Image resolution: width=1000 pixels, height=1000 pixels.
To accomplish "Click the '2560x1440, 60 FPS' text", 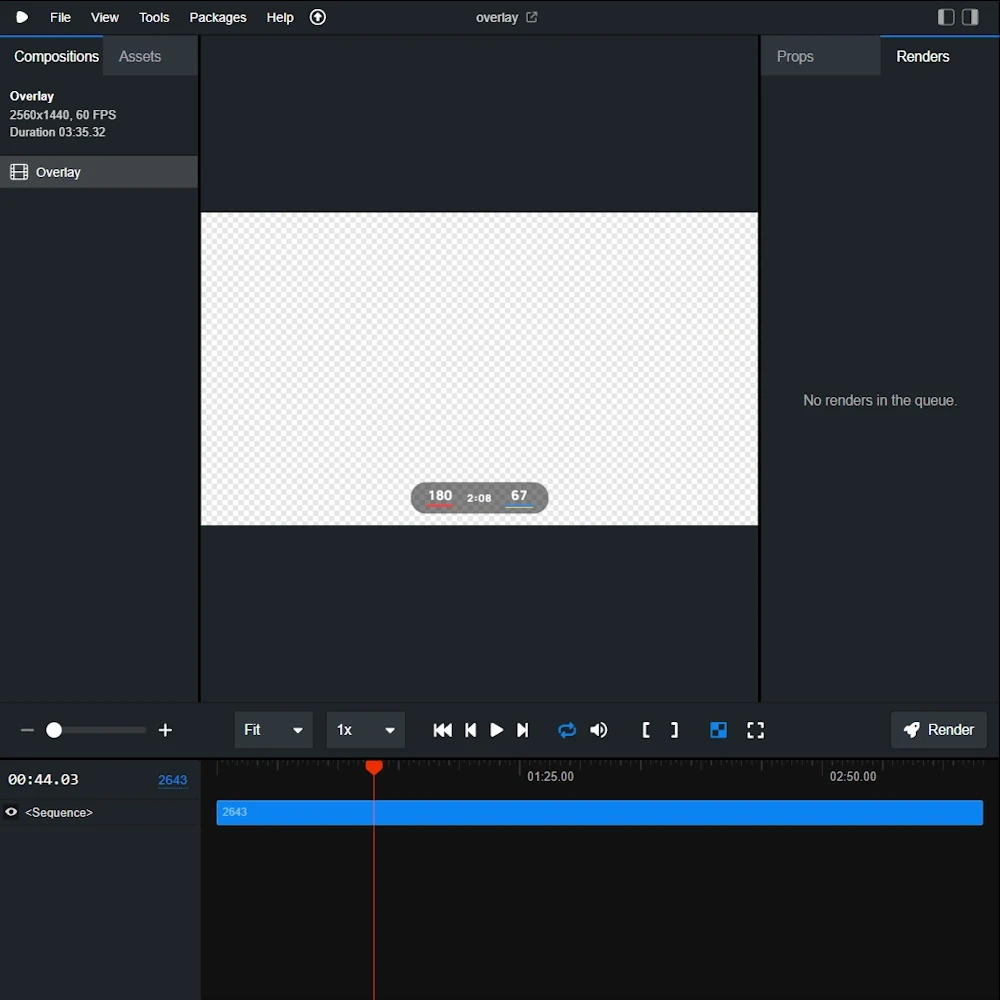I will click(x=62, y=115).
